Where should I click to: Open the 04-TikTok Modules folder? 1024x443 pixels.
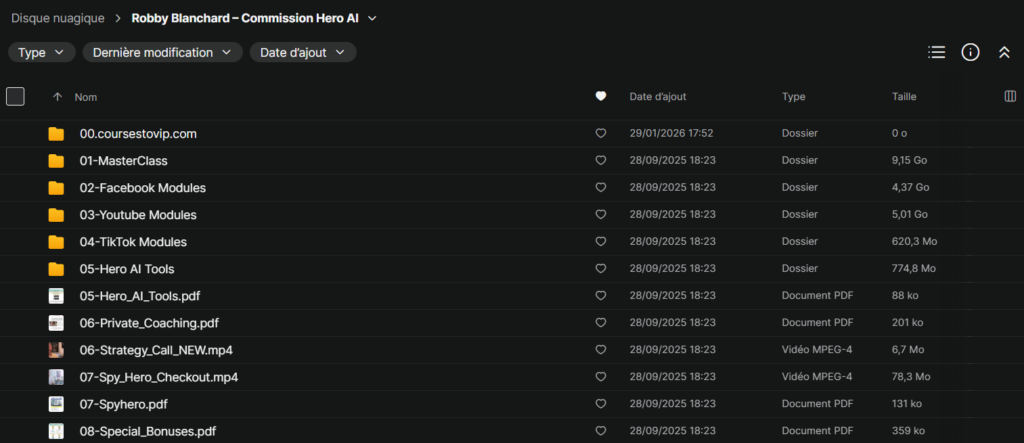133,242
